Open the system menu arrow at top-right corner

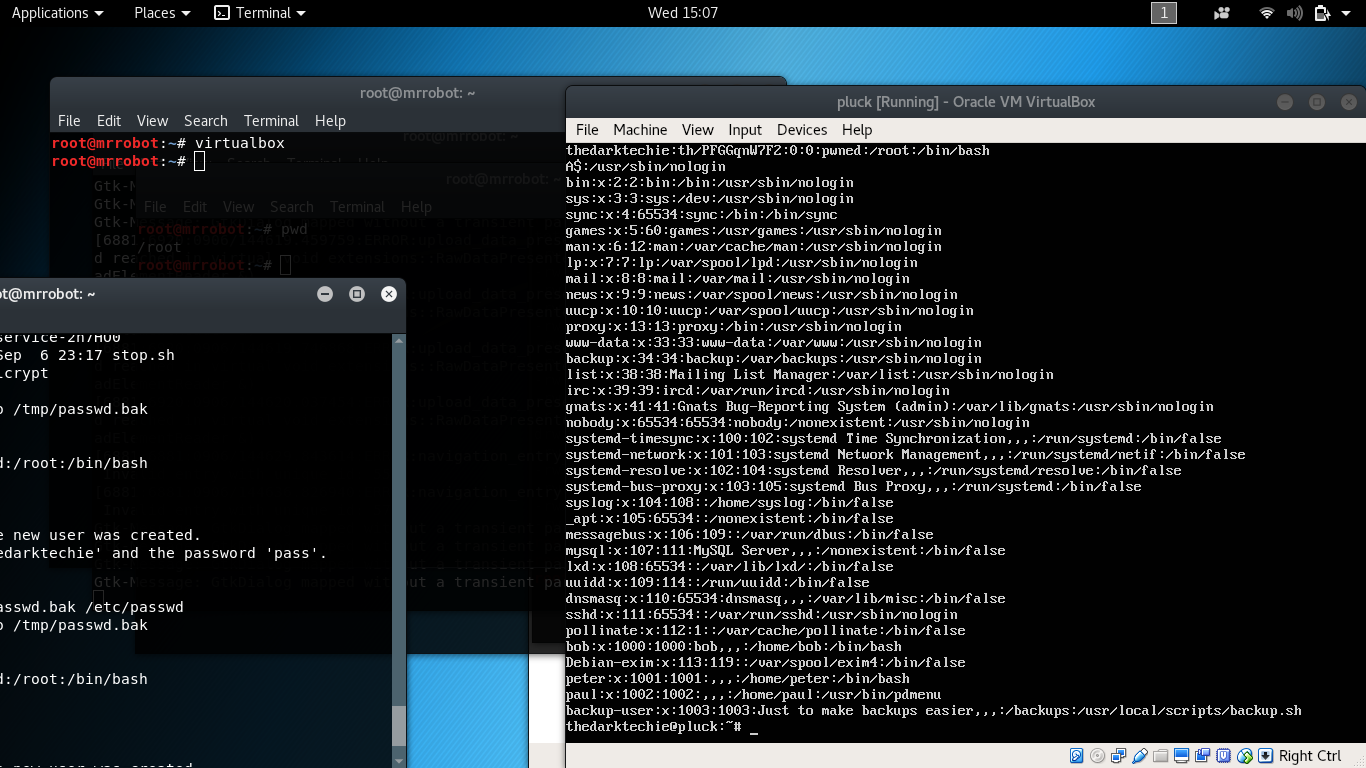pyautogui.click(x=1347, y=13)
